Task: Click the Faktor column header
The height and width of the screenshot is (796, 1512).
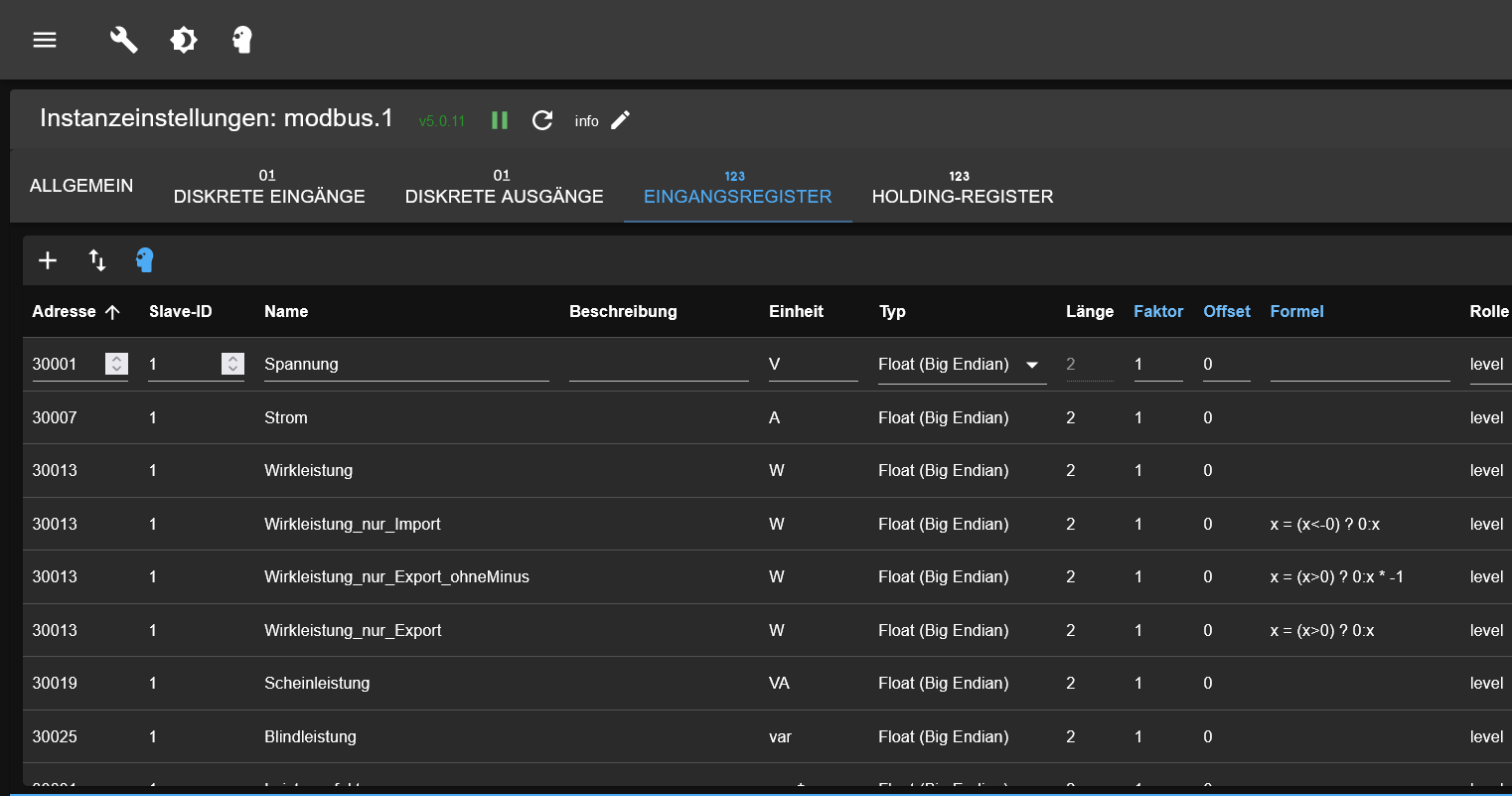Action: click(1158, 312)
